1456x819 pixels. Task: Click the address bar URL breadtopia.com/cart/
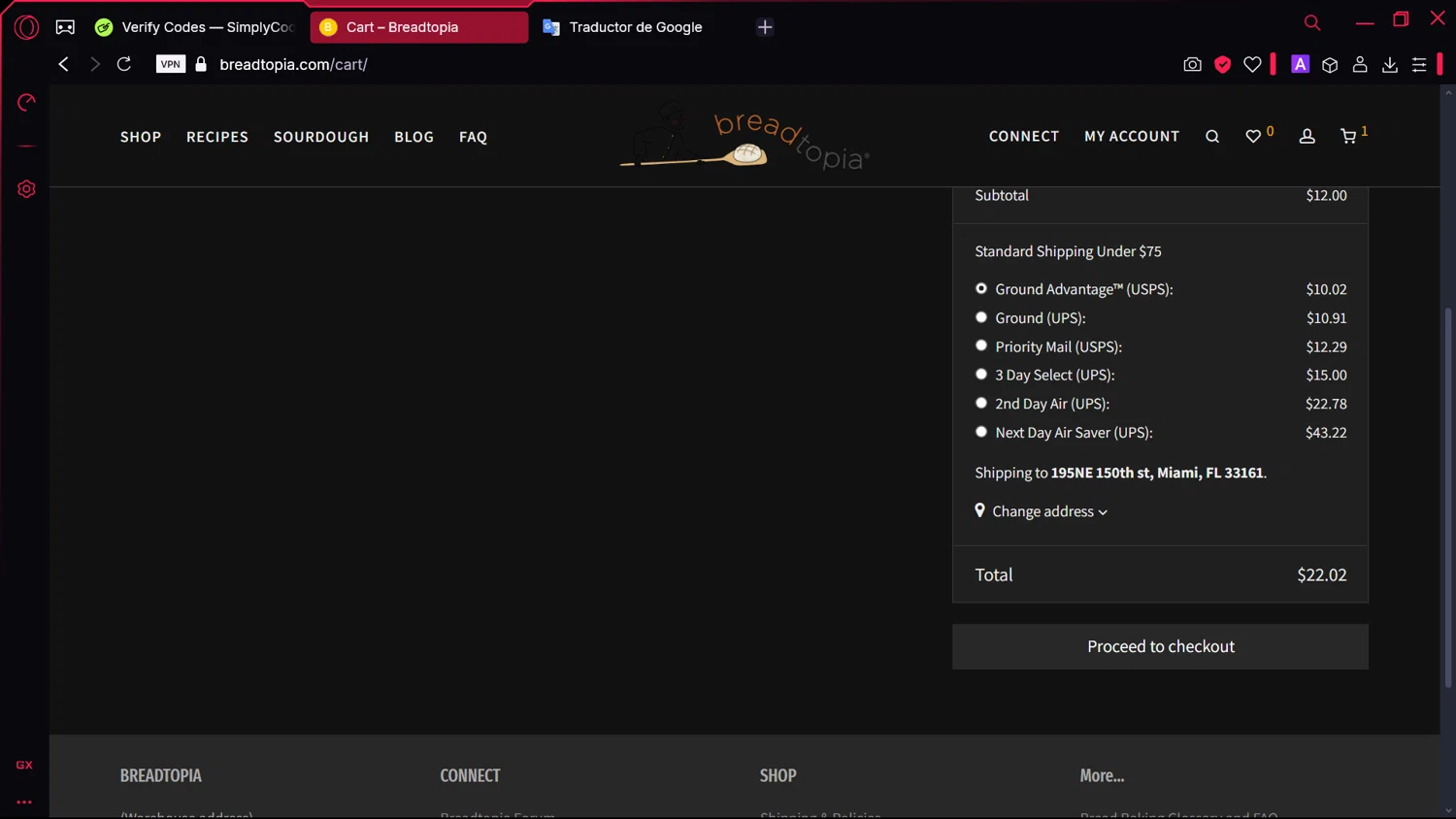(293, 64)
